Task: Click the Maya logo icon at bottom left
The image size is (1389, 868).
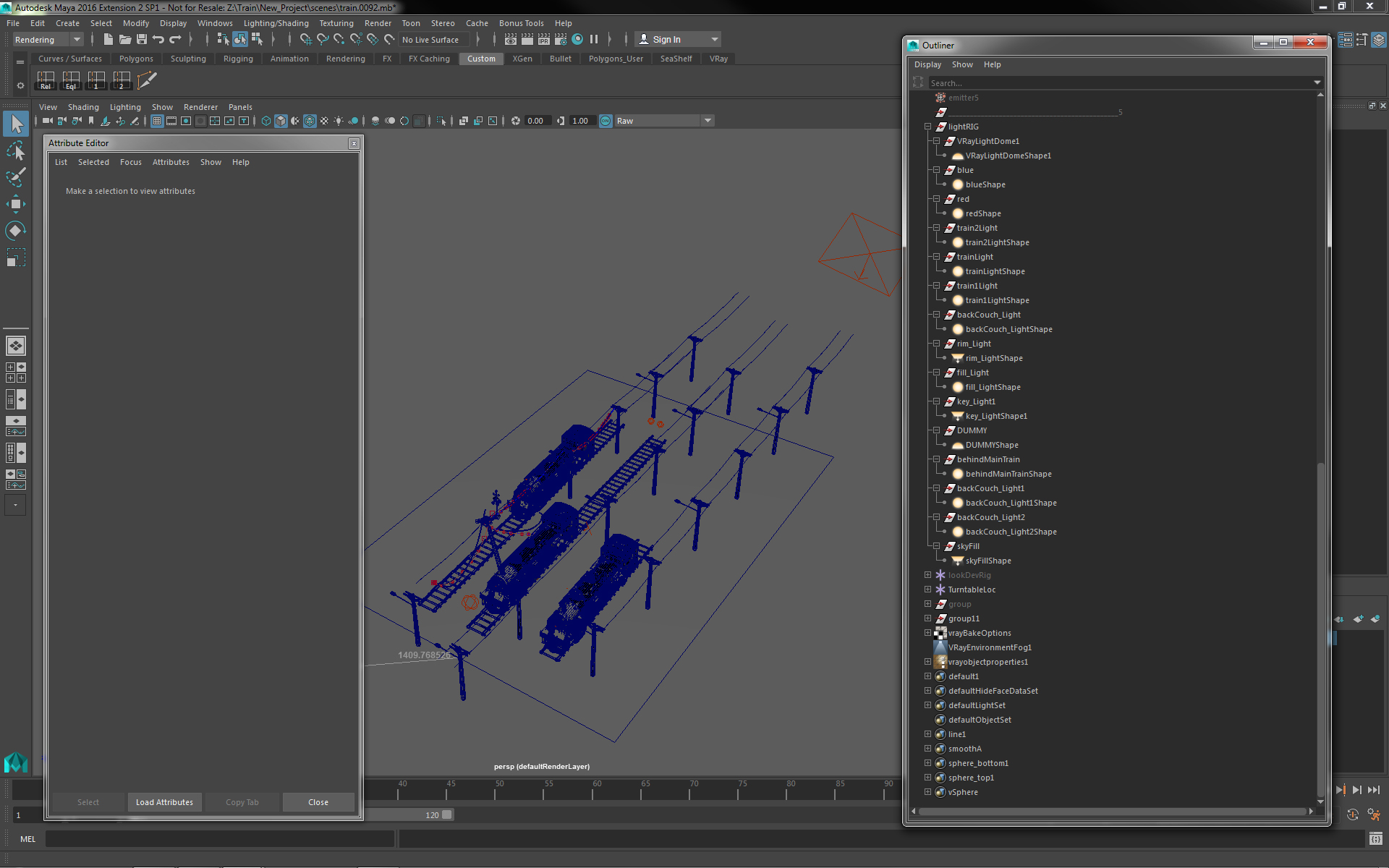Action: pos(16,762)
